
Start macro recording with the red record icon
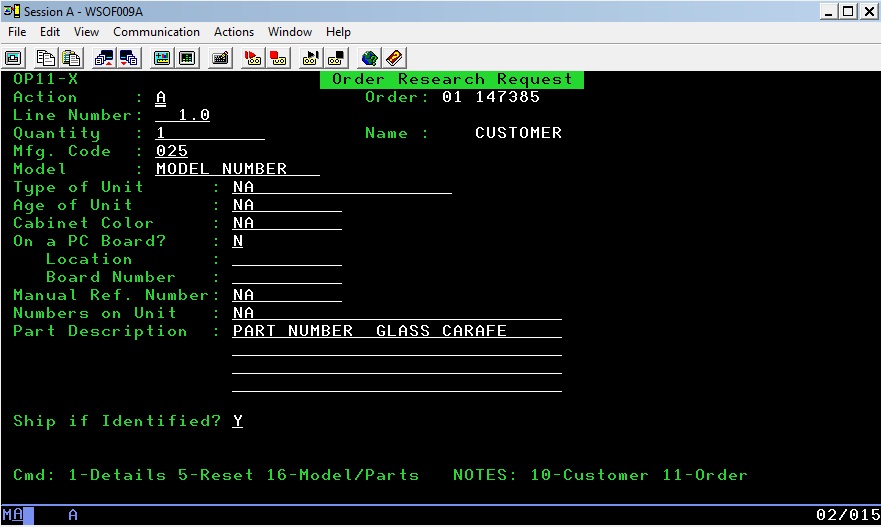tap(253, 58)
